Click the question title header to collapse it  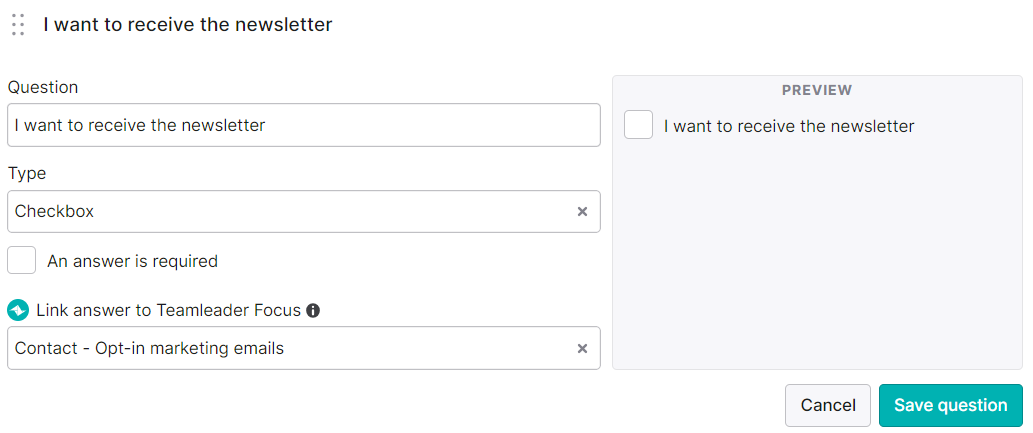[x=188, y=24]
